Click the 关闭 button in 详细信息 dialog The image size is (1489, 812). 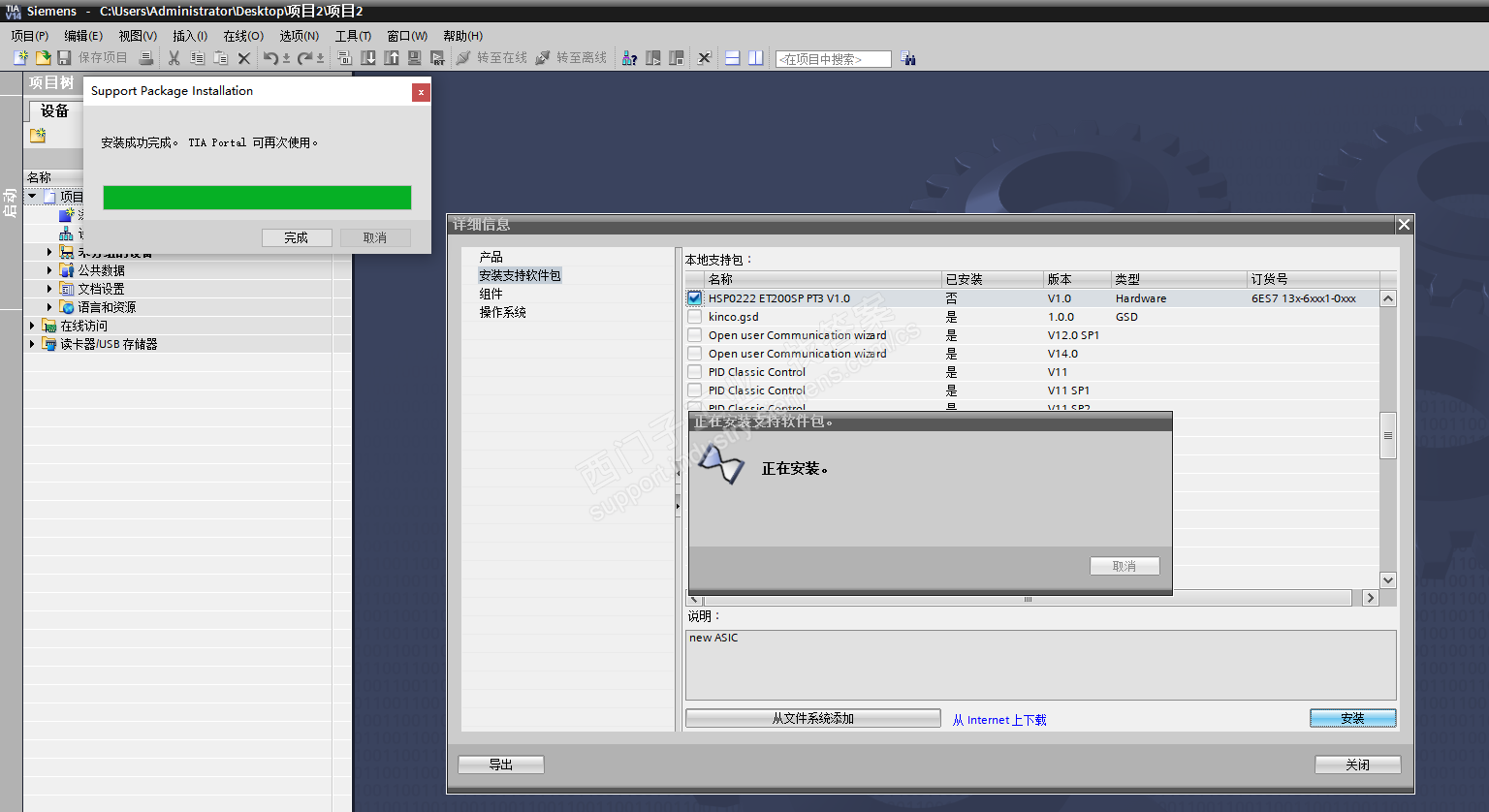pyautogui.click(x=1358, y=765)
